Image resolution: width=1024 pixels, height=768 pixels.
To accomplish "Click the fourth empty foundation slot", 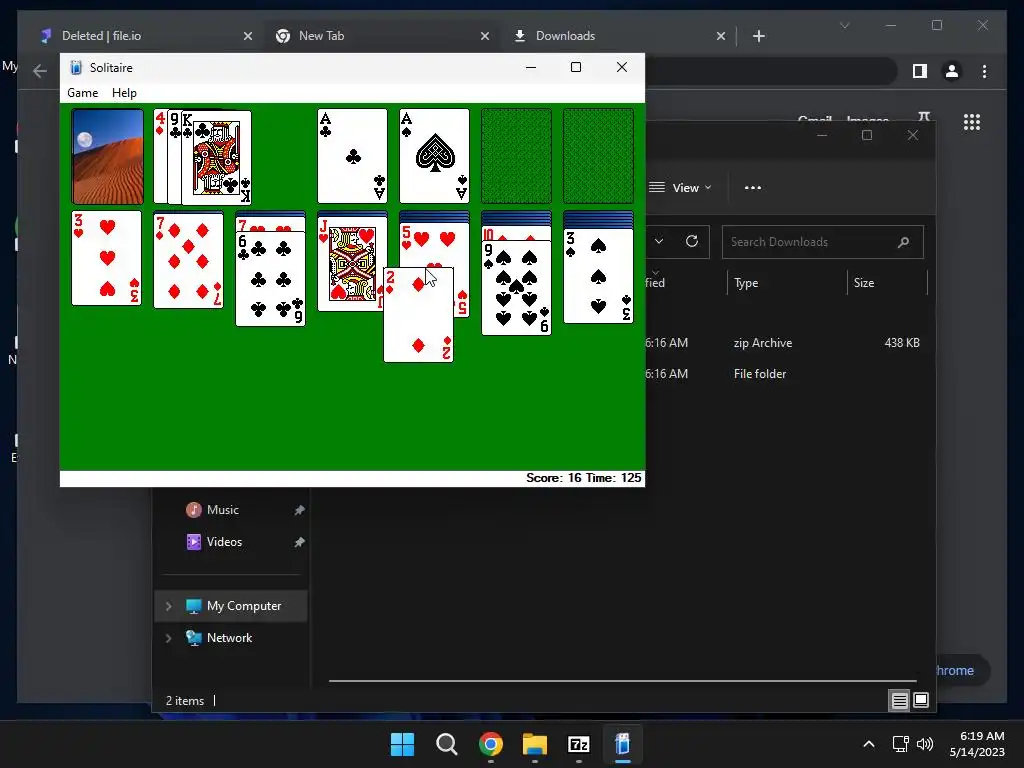I will 598,157.
